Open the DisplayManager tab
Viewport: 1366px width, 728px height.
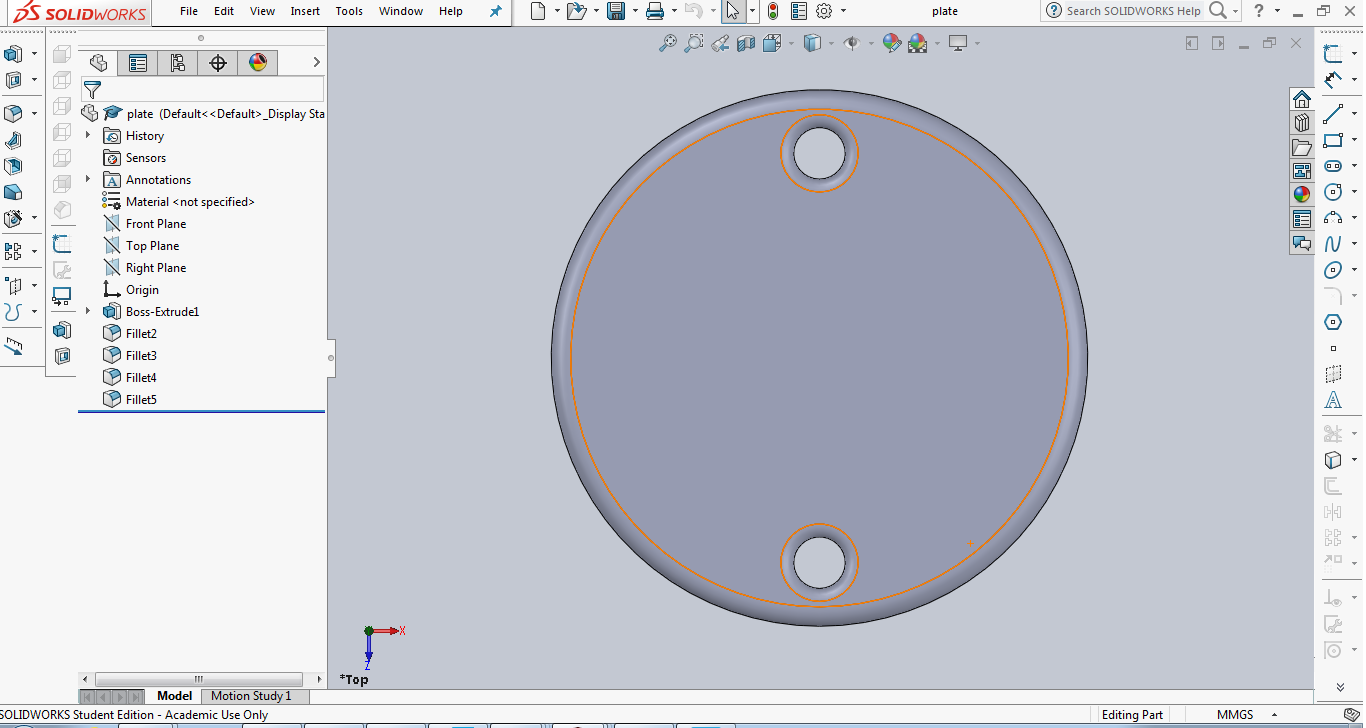[258, 63]
